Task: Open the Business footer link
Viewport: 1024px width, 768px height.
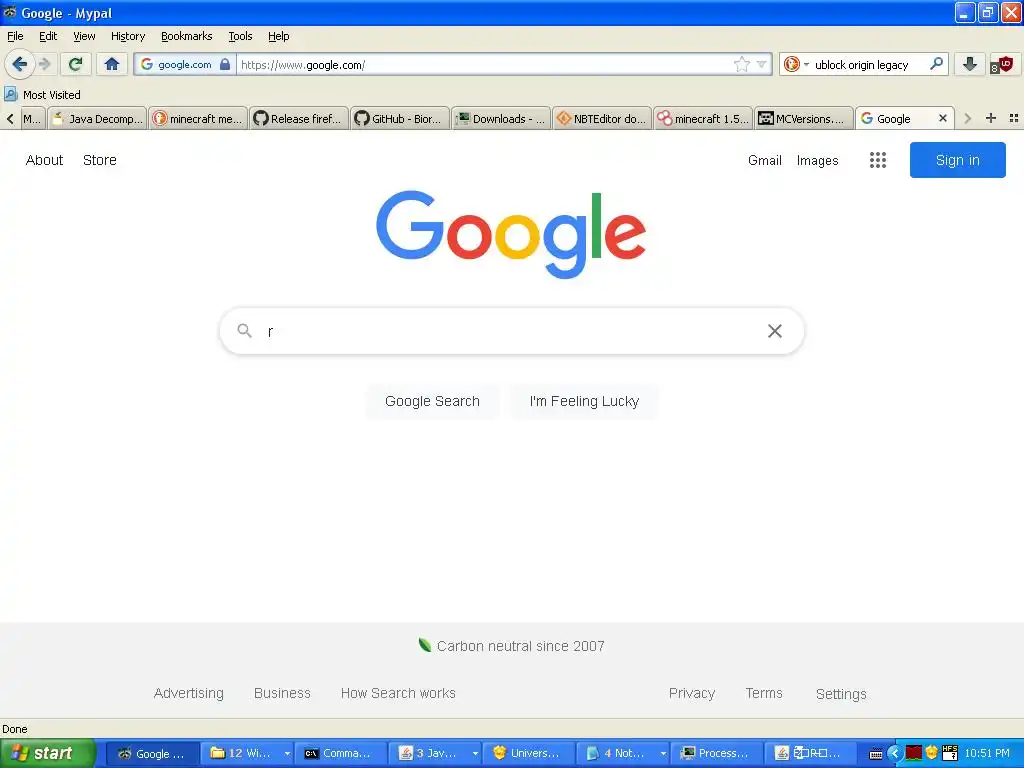Action: (x=282, y=693)
